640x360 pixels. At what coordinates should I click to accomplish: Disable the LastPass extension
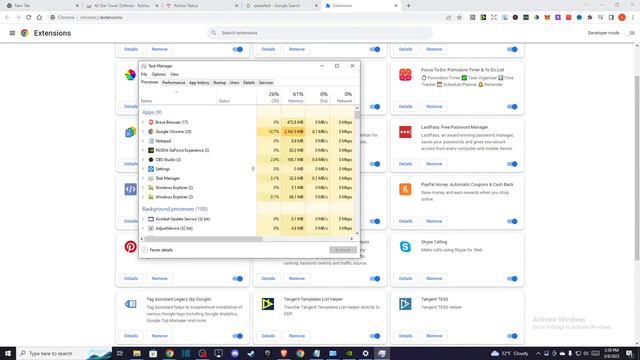pyautogui.click(x=512, y=164)
